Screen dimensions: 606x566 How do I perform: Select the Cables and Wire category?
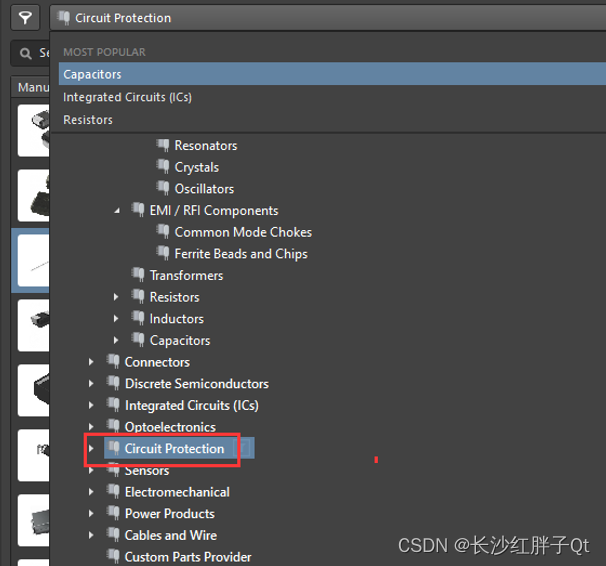pyautogui.click(x=170, y=535)
